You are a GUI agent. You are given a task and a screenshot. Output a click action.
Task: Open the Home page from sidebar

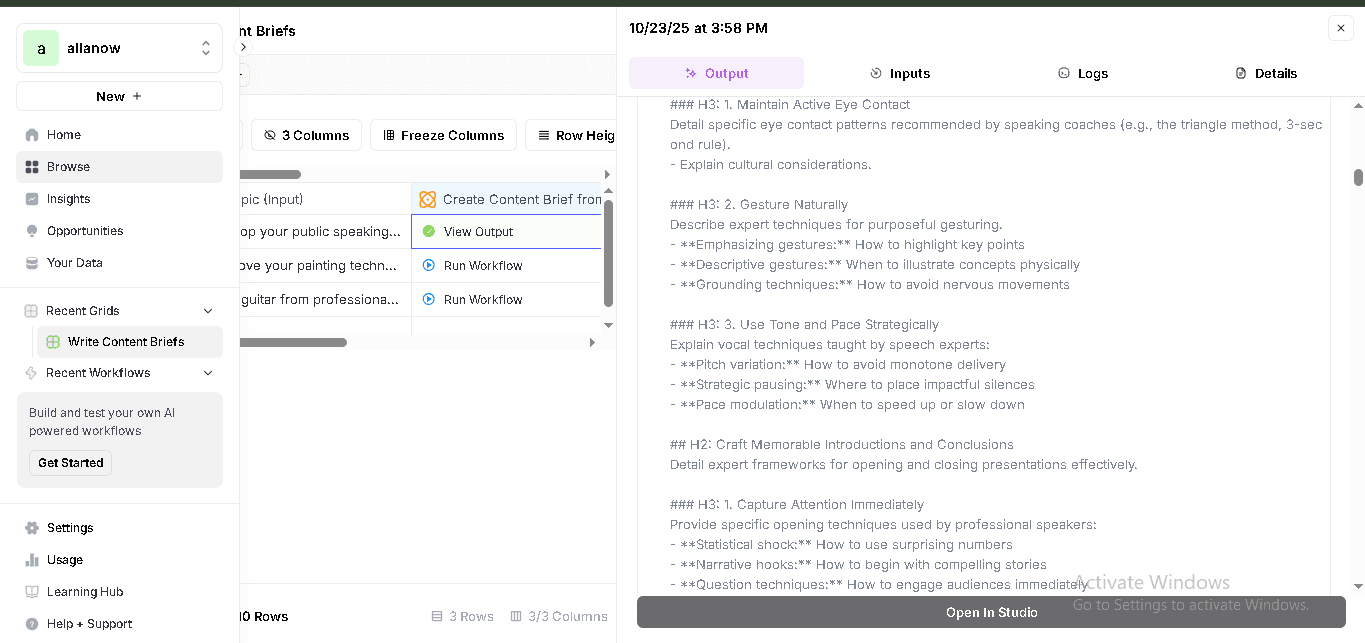[x=64, y=135]
